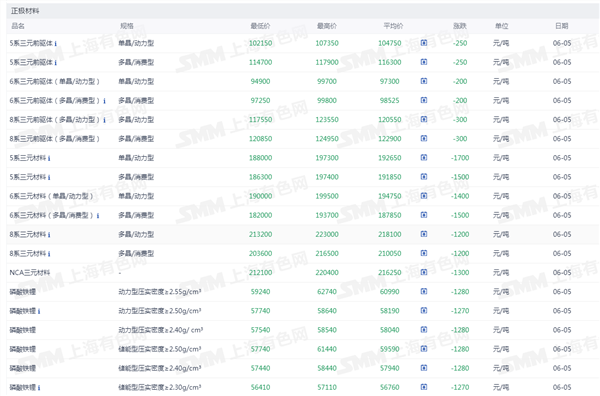Open price chart icon beside average 116300
Image resolution: width=600 pixels, height=396 pixels.
424,62
